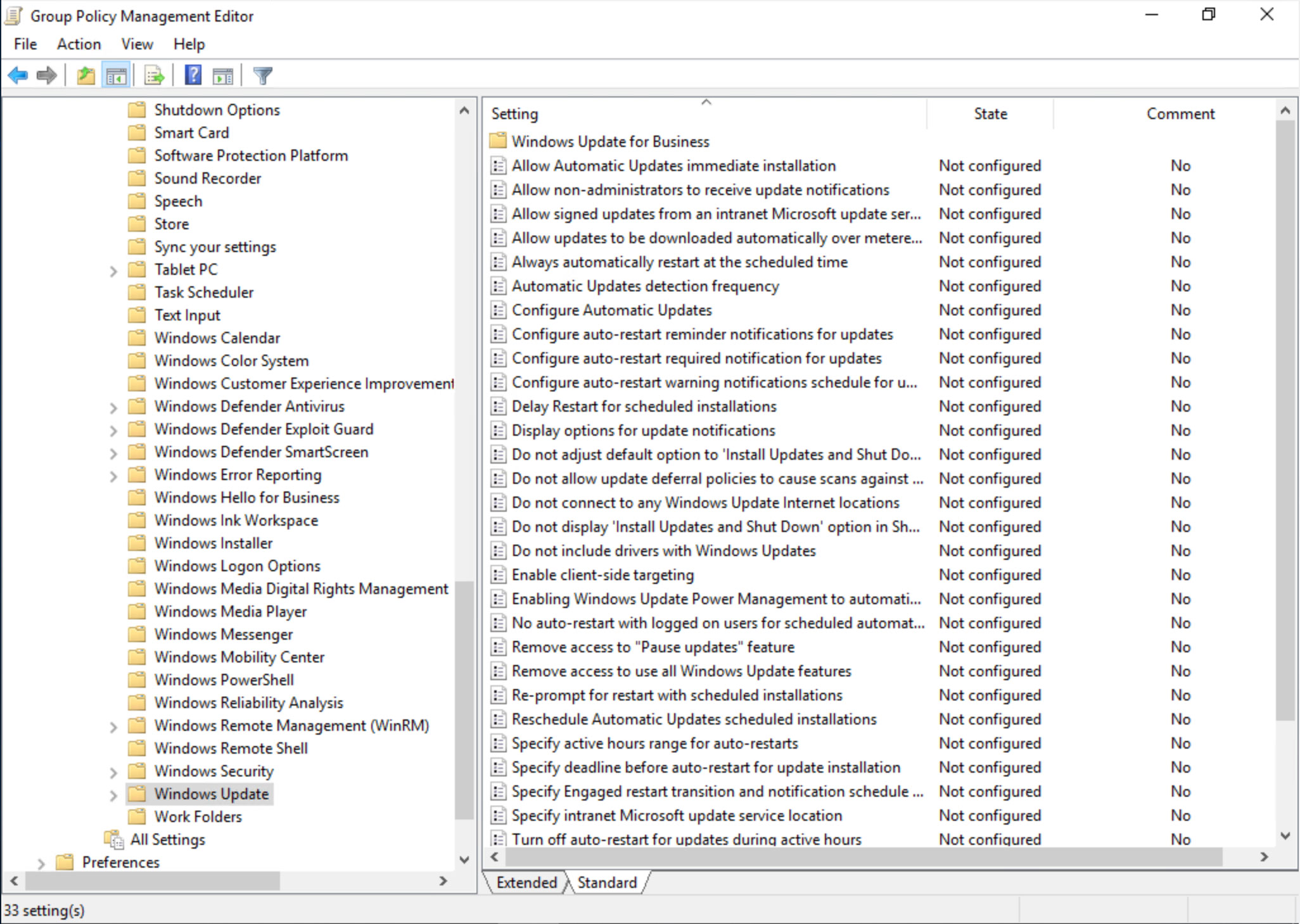Toggle the Show/Hide Console Tree icon
The image size is (1300, 924).
116,76
